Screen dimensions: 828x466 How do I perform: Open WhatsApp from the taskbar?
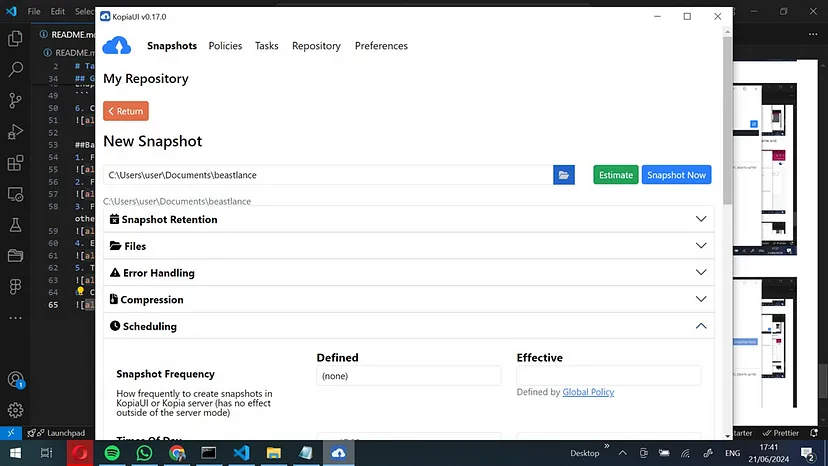coord(144,453)
